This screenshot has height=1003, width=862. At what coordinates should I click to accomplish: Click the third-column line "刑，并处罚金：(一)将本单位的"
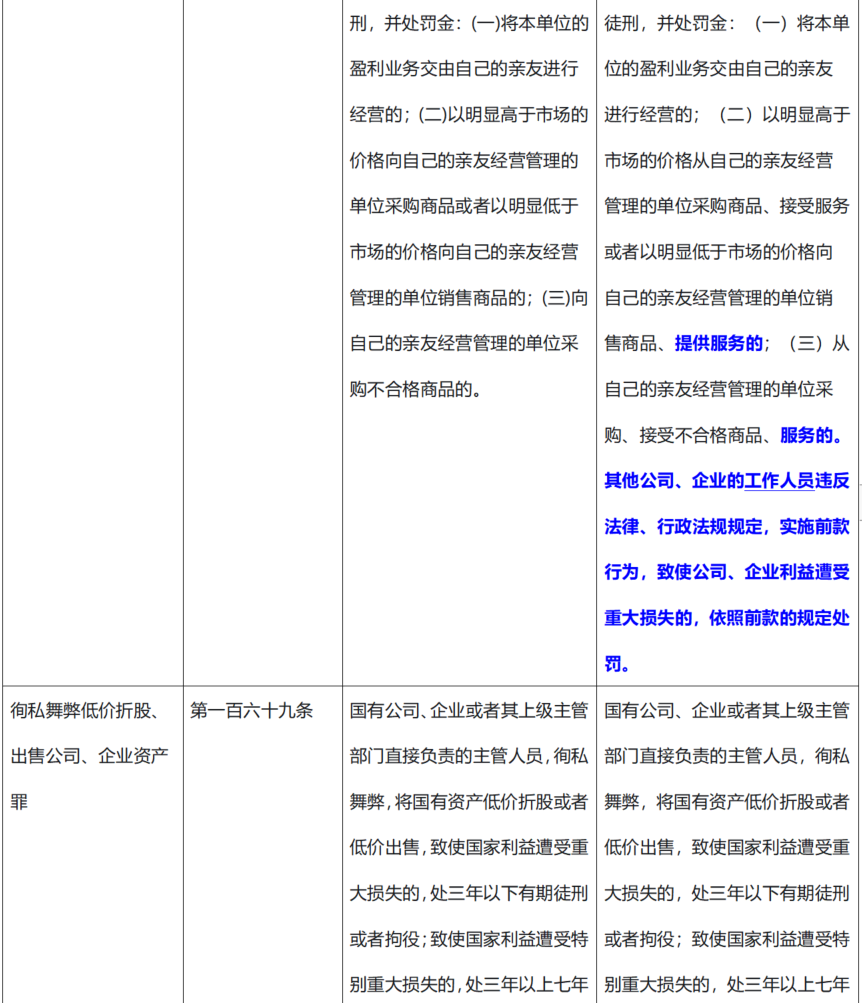[469, 24]
